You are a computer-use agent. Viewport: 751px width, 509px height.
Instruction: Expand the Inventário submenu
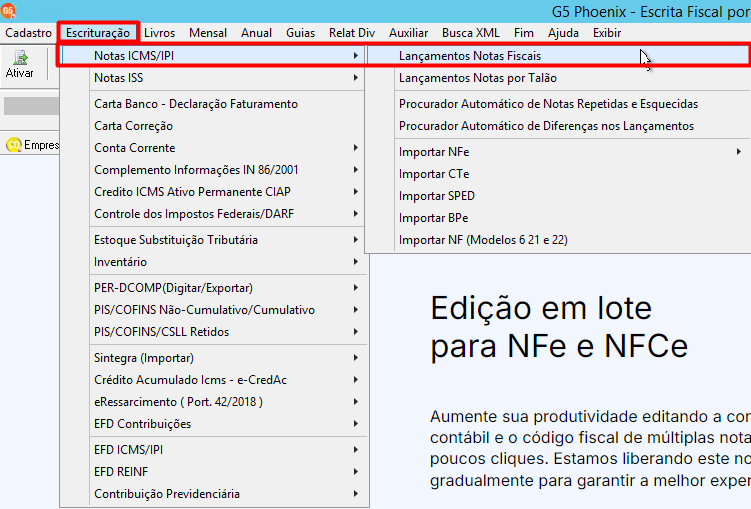pyautogui.click(x=213, y=262)
